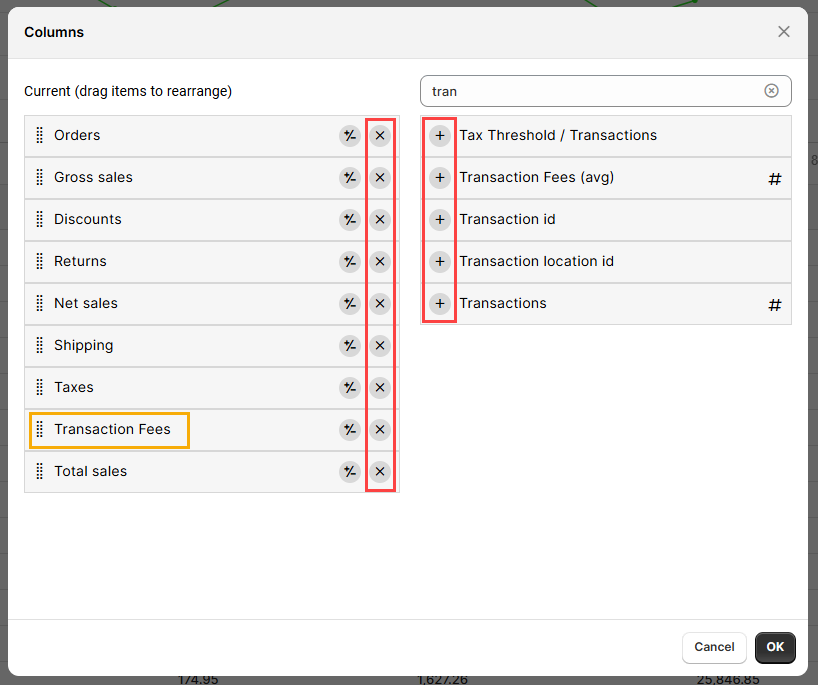Screen dimensions: 818x685
Task: Toggle plus/minus option for Discounts
Action: [349, 220]
